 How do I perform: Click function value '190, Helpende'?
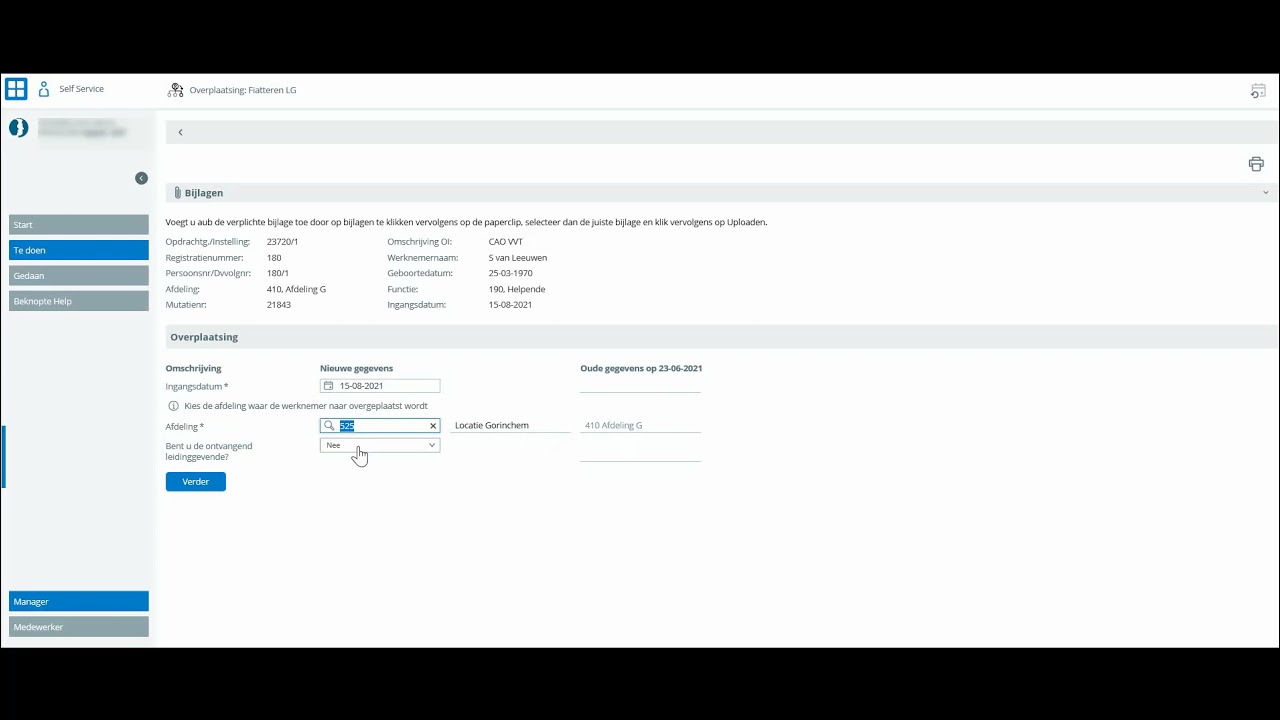tap(517, 289)
